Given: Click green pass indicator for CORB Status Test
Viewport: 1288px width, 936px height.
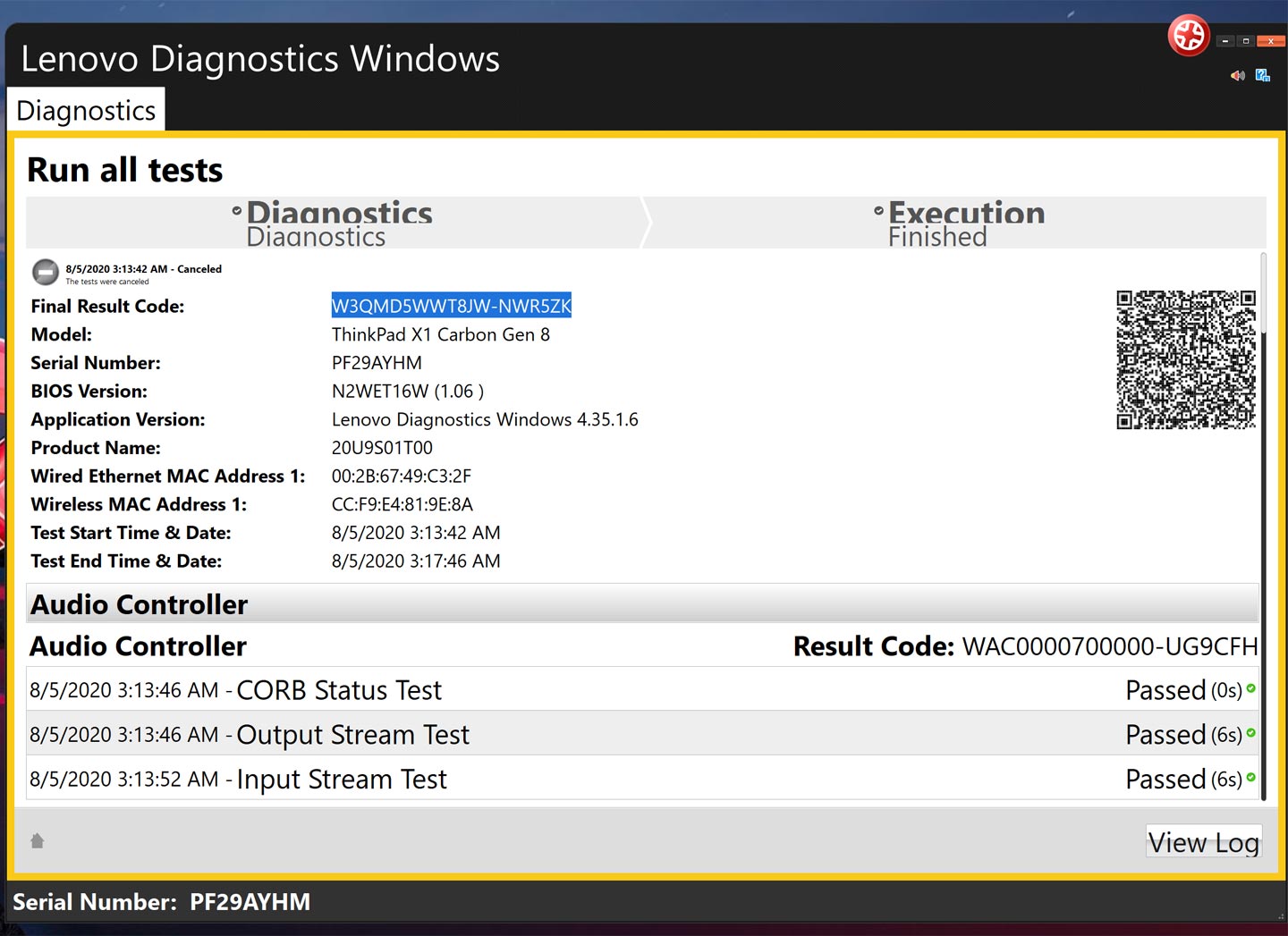Looking at the screenshot, I should pos(1251,688).
